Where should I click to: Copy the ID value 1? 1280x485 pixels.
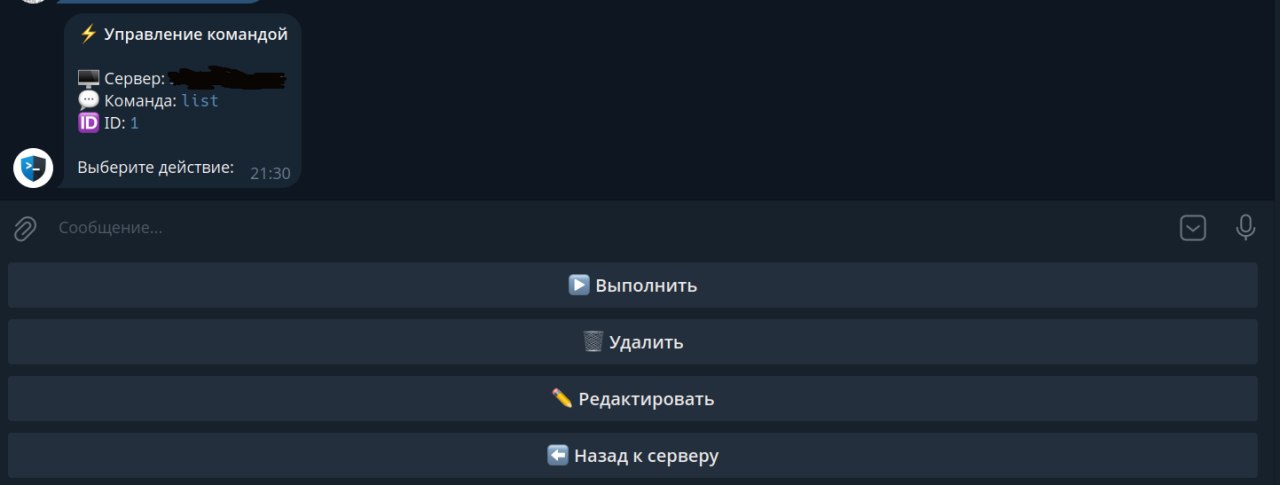(134, 123)
